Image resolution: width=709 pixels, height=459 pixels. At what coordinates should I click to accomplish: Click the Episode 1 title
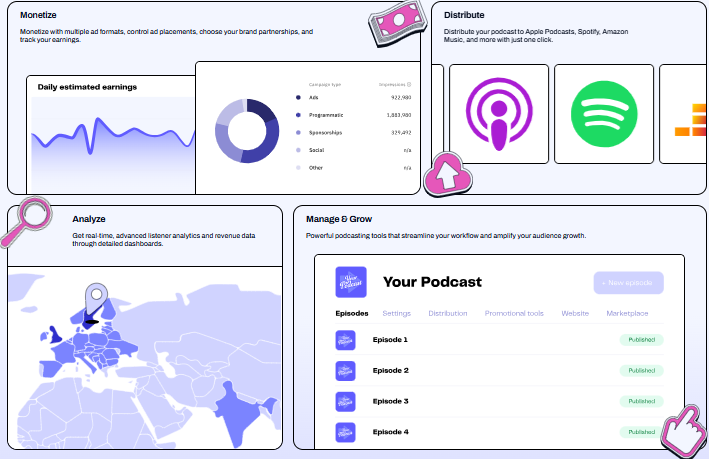pos(390,340)
